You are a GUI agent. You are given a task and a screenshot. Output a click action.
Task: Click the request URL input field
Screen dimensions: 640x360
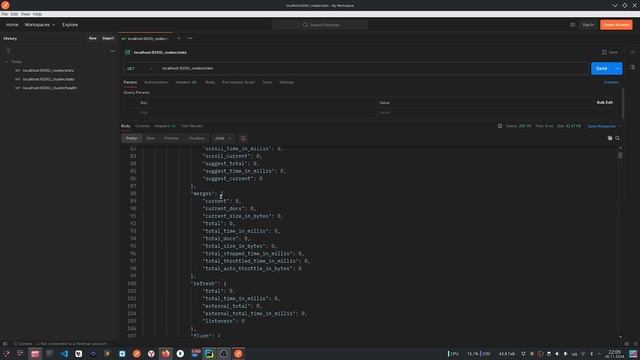pyautogui.click(x=373, y=69)
